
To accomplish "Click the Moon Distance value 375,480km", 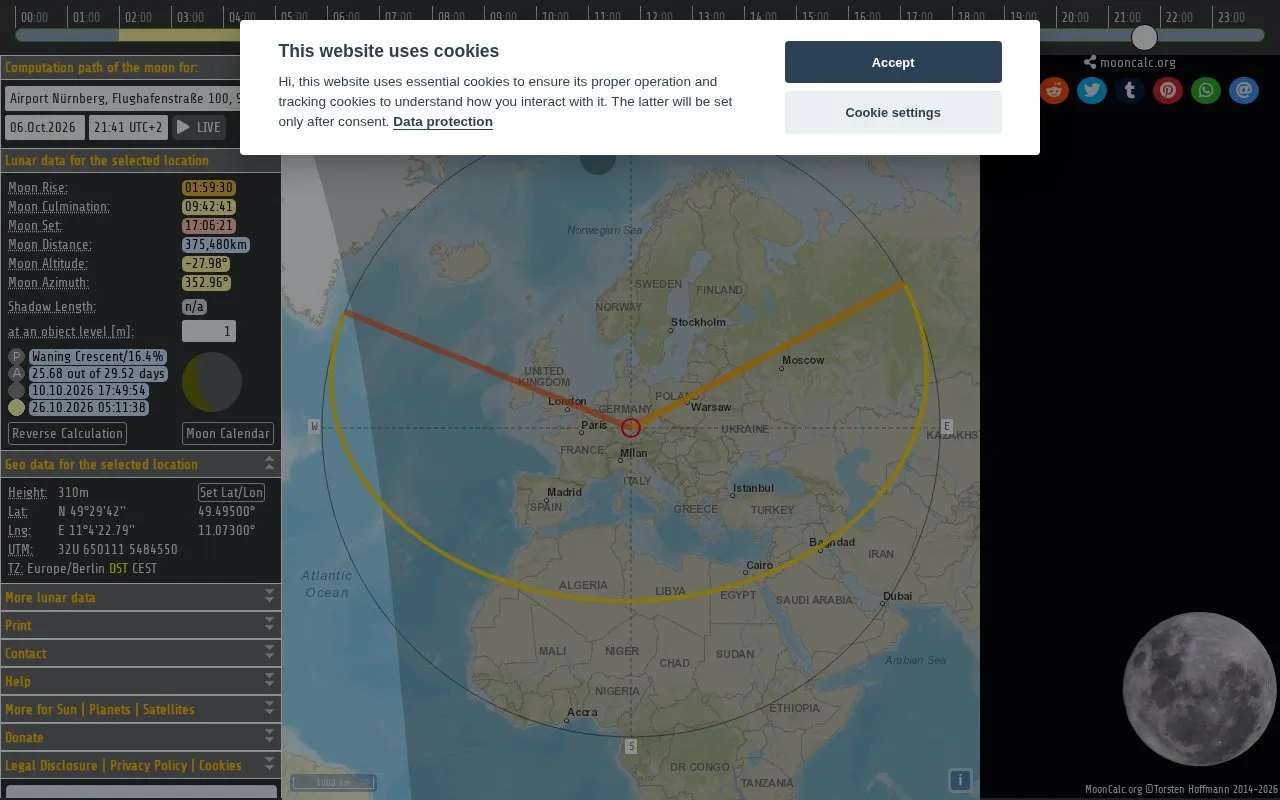I will click(216, 245).
